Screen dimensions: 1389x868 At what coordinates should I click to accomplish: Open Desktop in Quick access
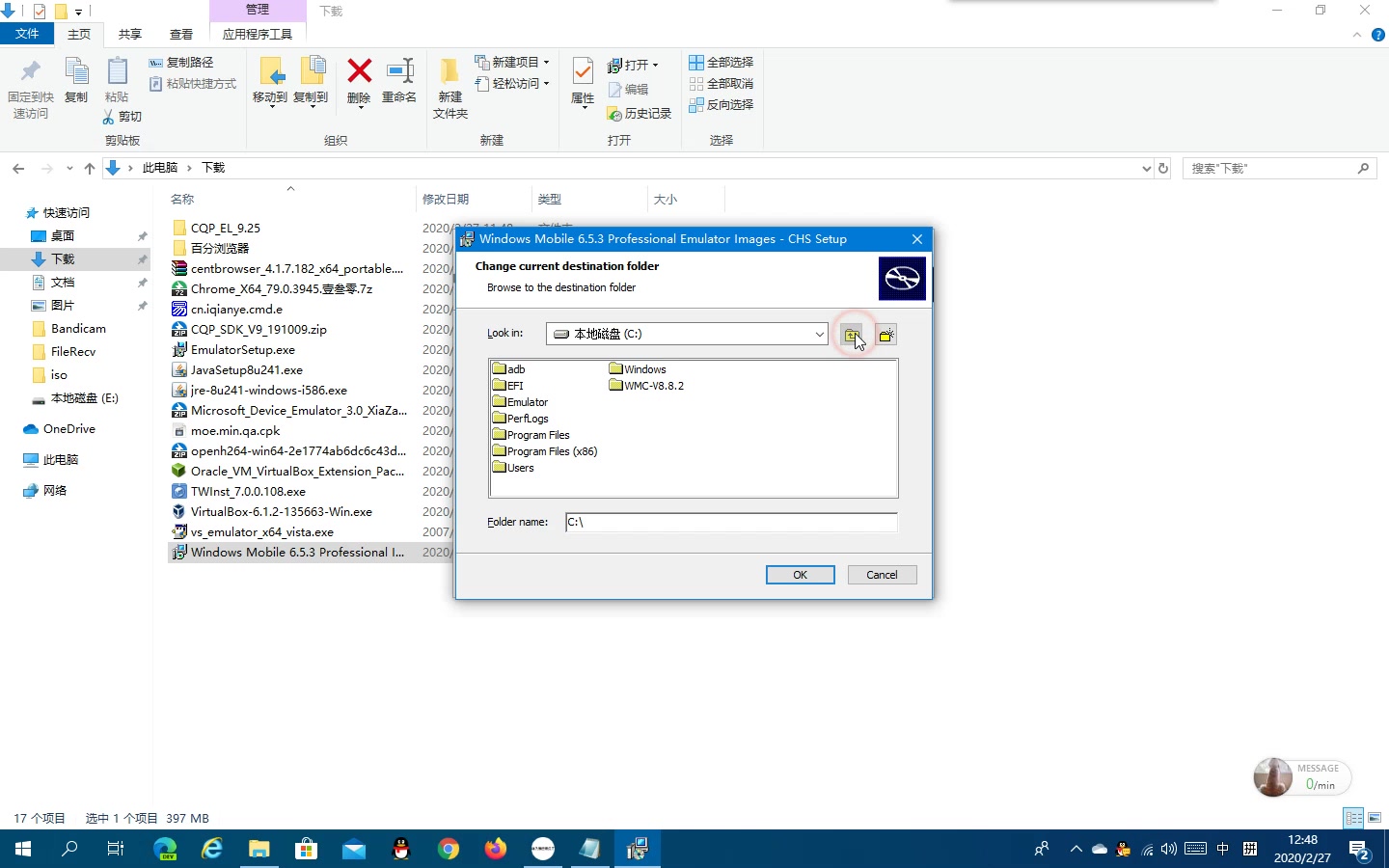pos(63,236)
